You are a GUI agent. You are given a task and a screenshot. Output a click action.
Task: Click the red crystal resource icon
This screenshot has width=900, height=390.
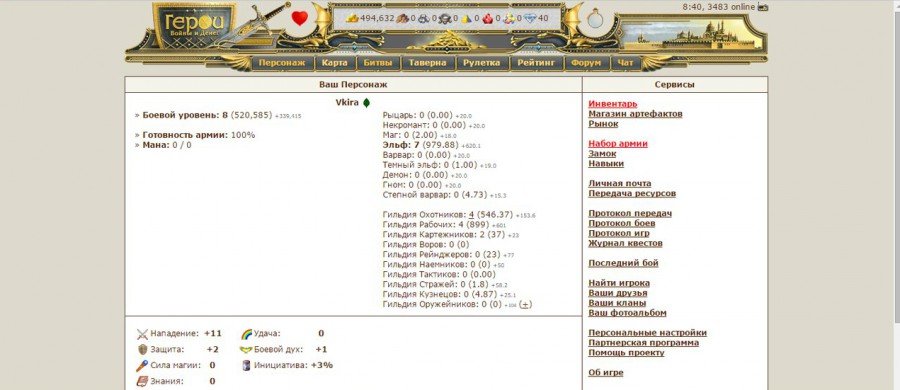coord(487,18)
